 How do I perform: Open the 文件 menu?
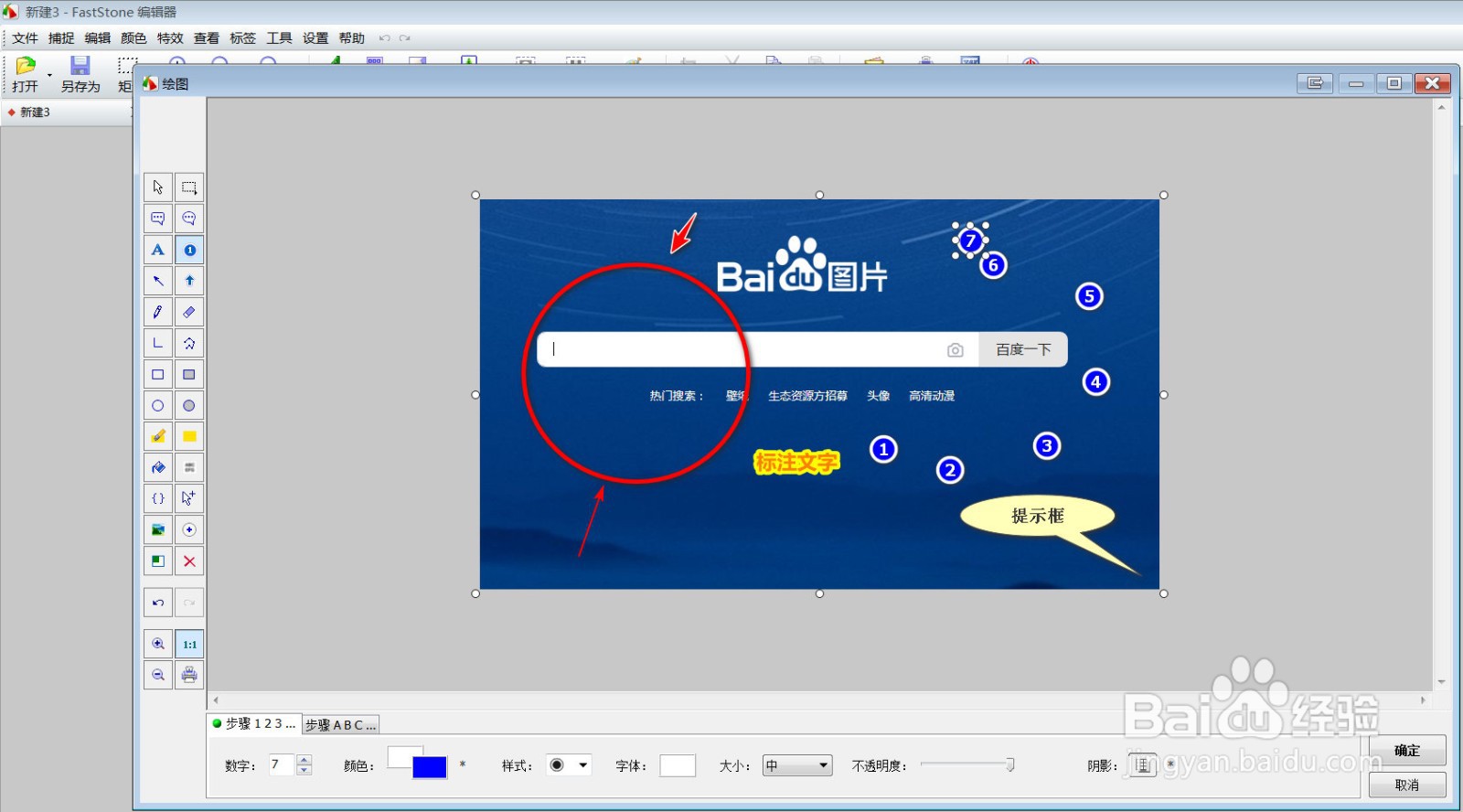coord(25,37)
